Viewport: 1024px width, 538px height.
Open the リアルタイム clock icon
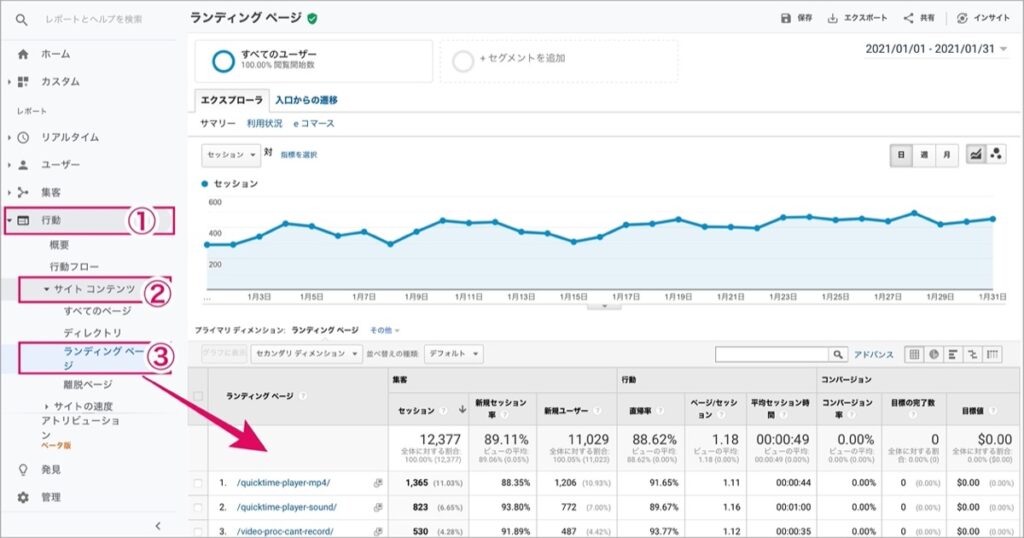(x=24, y=137)
